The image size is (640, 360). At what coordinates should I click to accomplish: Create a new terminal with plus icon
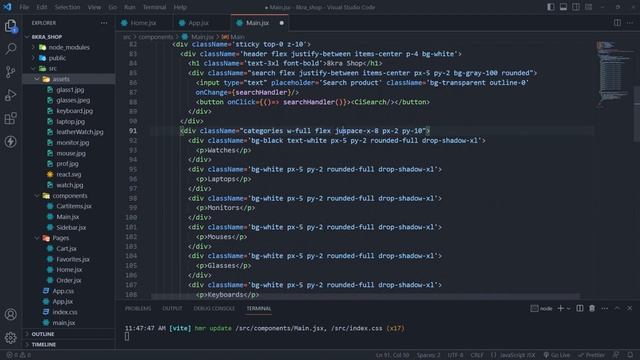[x=560, y=308]
